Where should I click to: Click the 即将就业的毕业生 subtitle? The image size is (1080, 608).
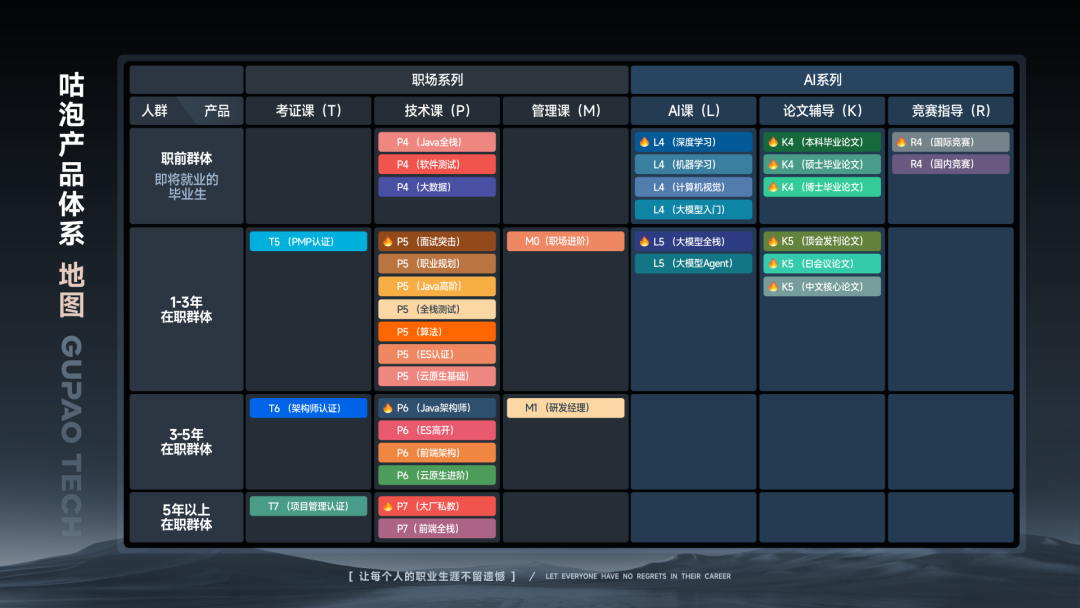tap(187, 187)
